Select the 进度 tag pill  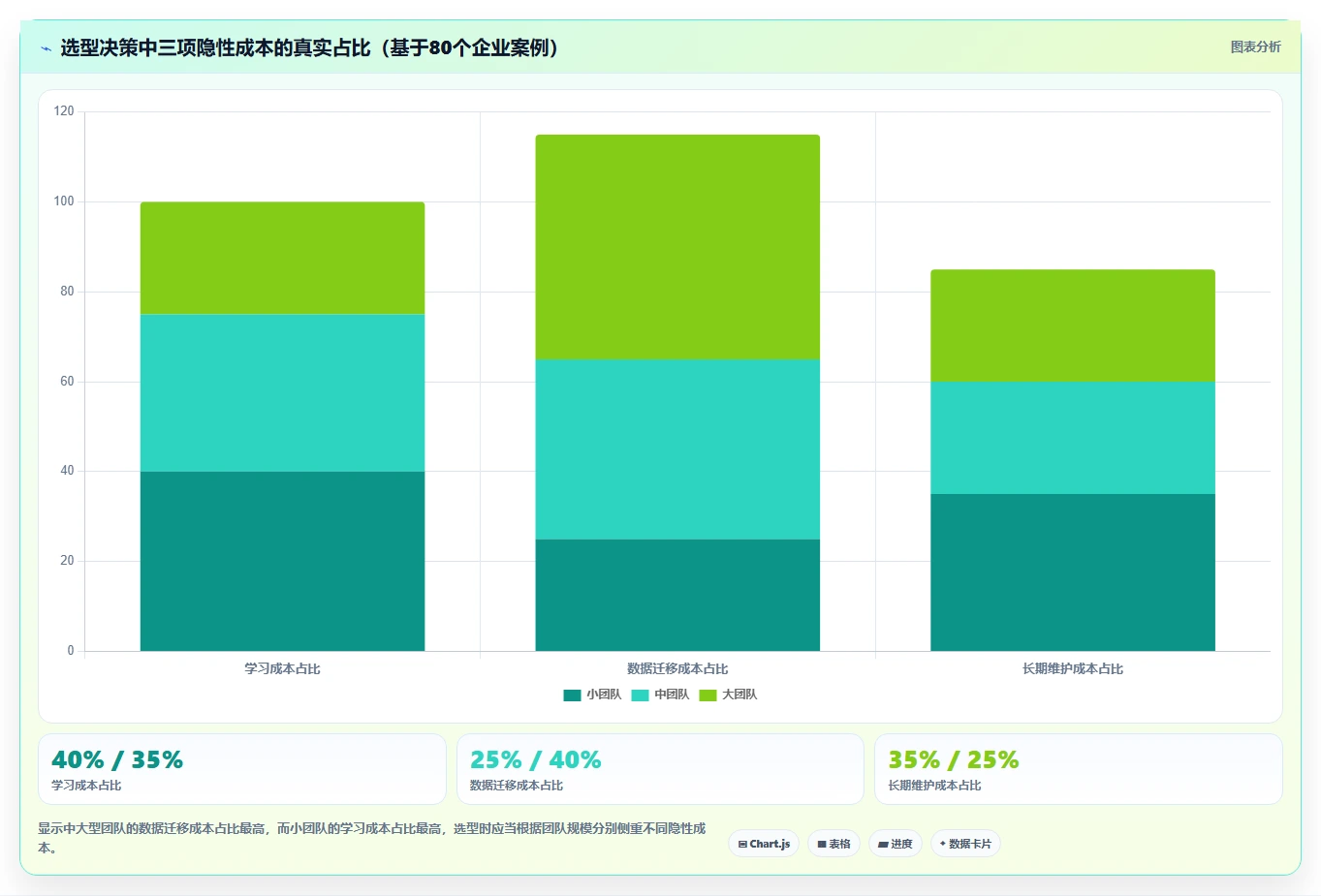896,844
